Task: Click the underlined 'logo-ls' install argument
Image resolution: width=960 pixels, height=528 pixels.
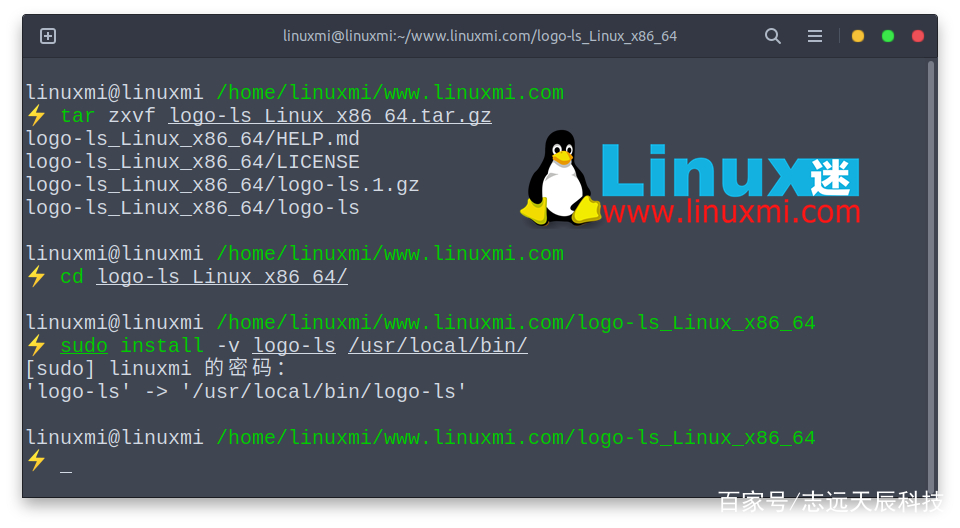Action: 294,345
